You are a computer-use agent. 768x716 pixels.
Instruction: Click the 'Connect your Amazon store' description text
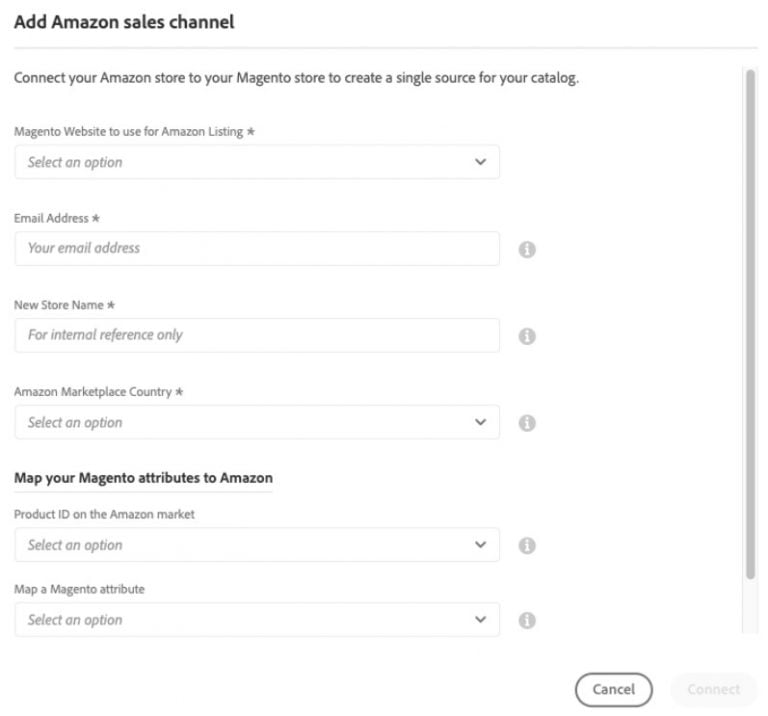[296, 78]
